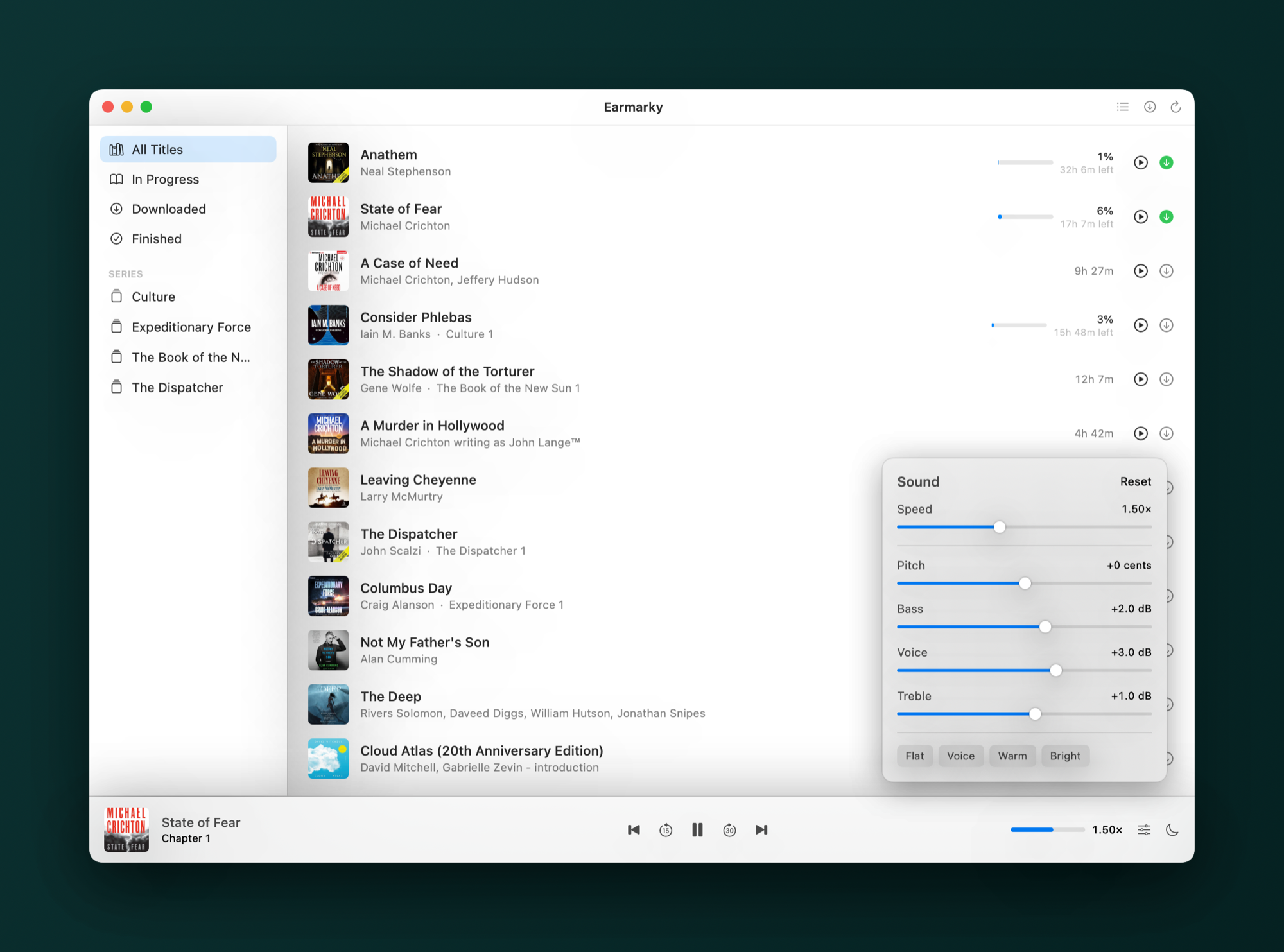The height and width of the screenshot is (952, 1284).
Task: Click the Culture 1 series label
Action: point(470,334)
